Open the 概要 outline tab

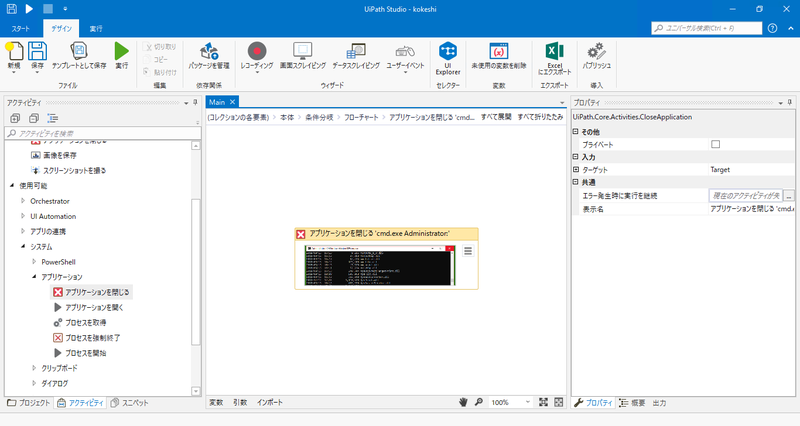[633, 403]
